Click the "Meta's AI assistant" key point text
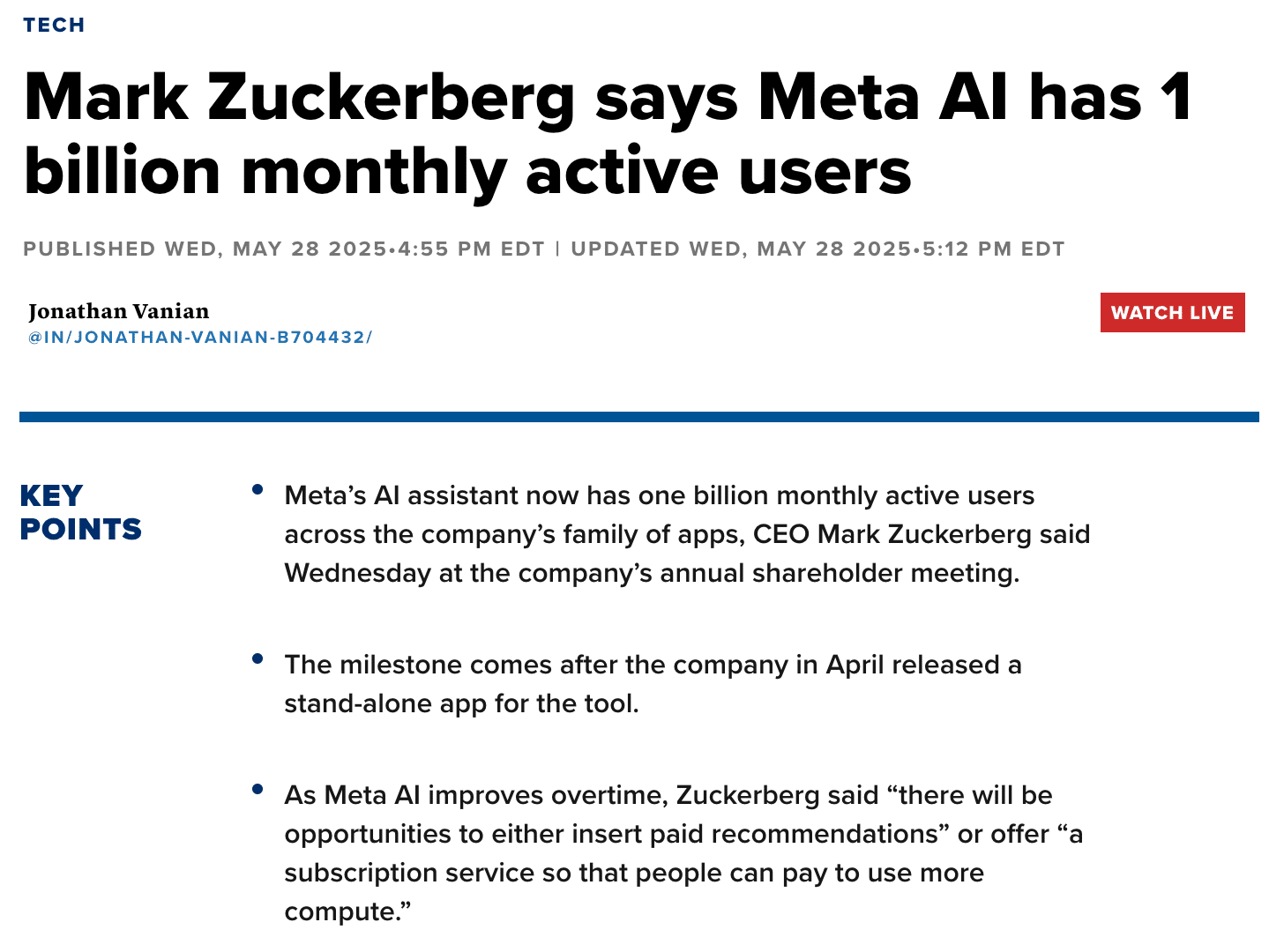Screen dimensions: 1284x952 659,496
